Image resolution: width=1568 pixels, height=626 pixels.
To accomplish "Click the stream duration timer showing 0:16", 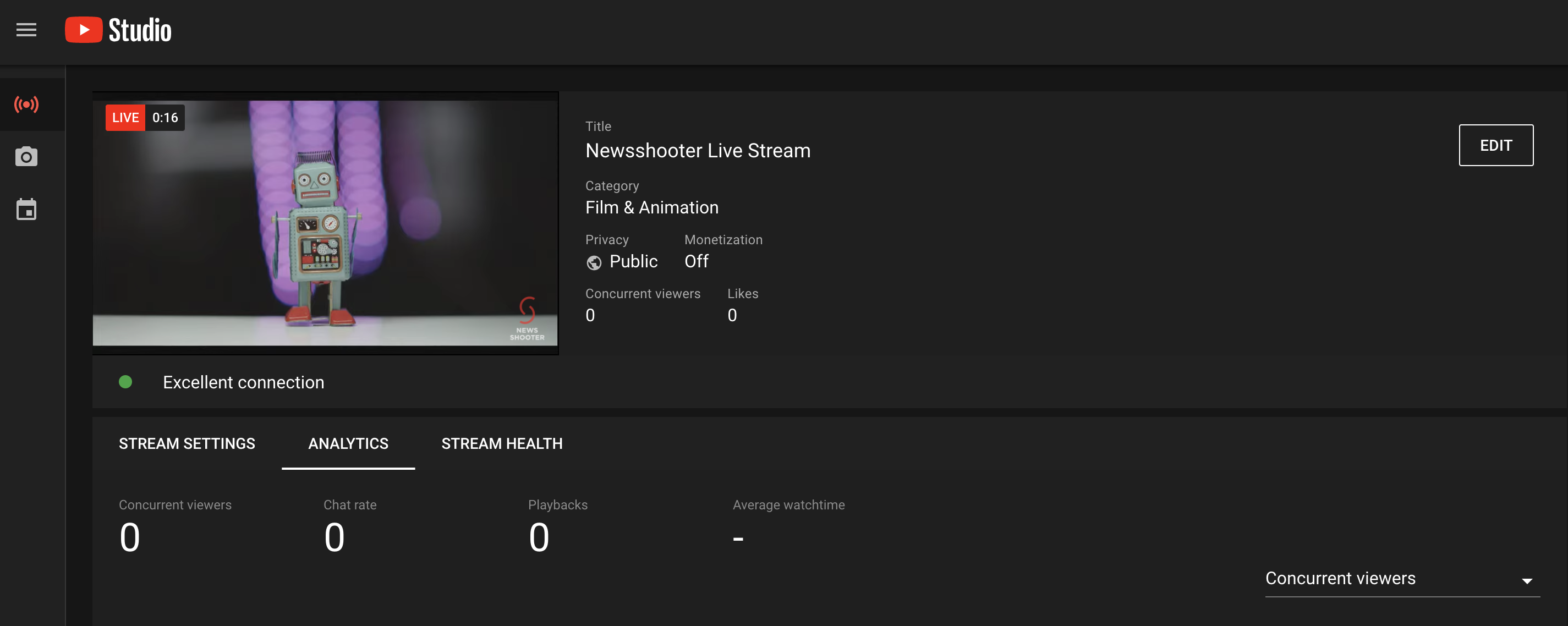I will tap(164, 117).
